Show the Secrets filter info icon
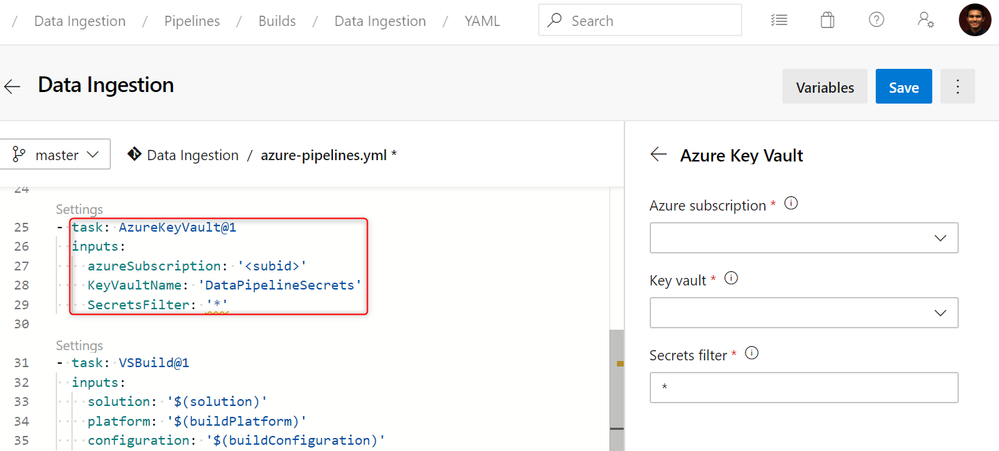Screen dimensions: 999x451 click(751, 354)
